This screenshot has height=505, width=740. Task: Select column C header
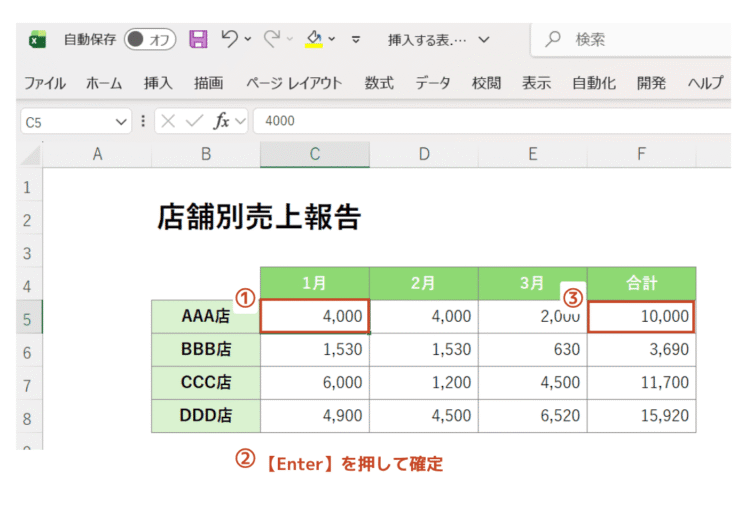pyautogui.click(x=315, y=154)
